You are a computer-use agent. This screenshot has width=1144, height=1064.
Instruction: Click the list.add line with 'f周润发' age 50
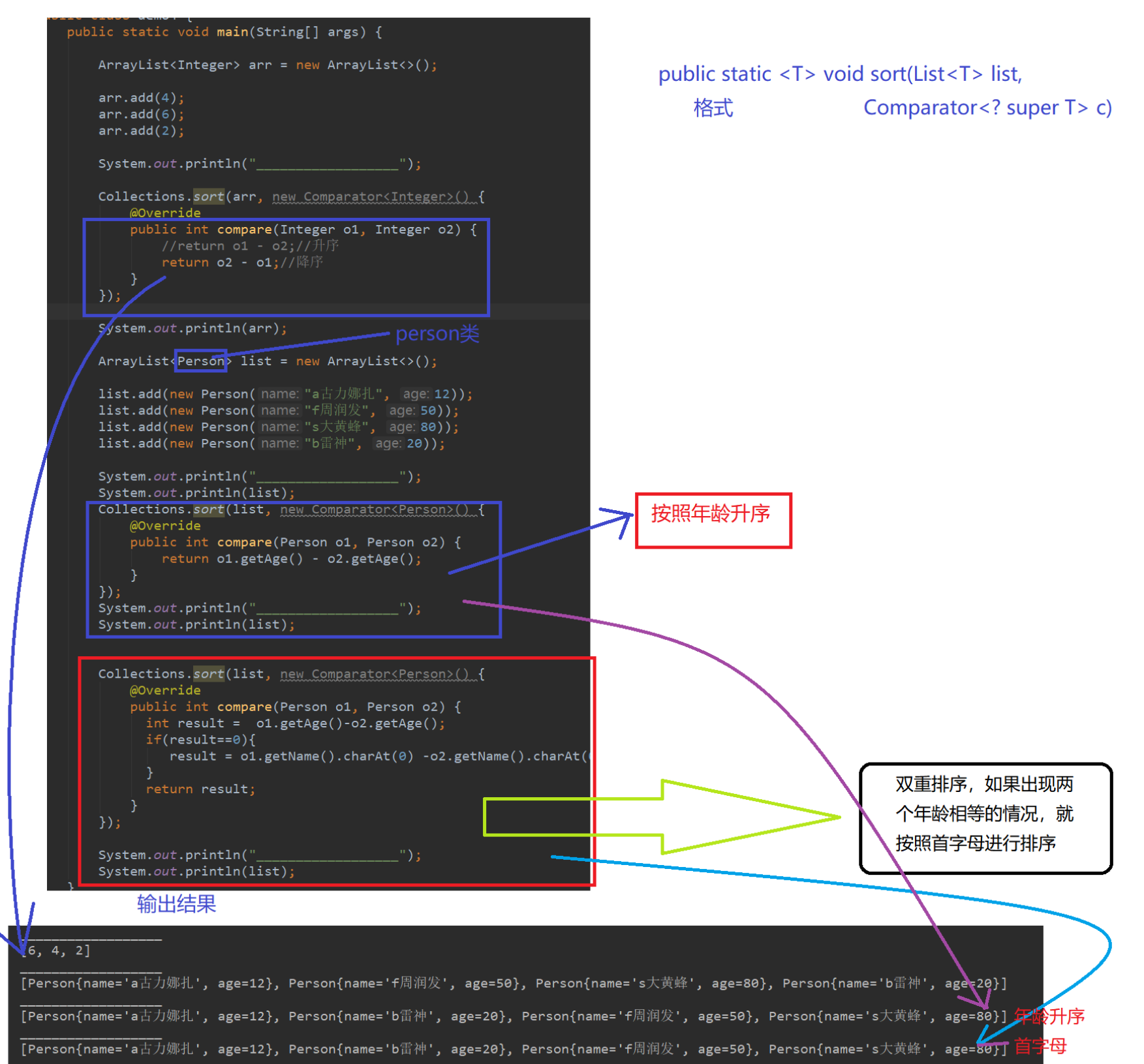(279, 410)
